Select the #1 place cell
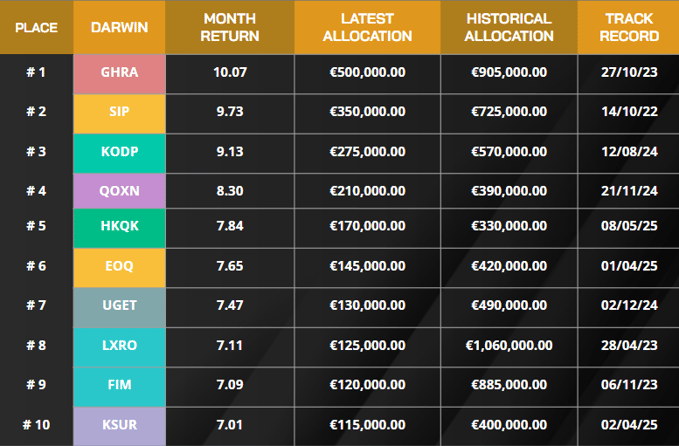679x446 pixels. click(x=36, y=73)
